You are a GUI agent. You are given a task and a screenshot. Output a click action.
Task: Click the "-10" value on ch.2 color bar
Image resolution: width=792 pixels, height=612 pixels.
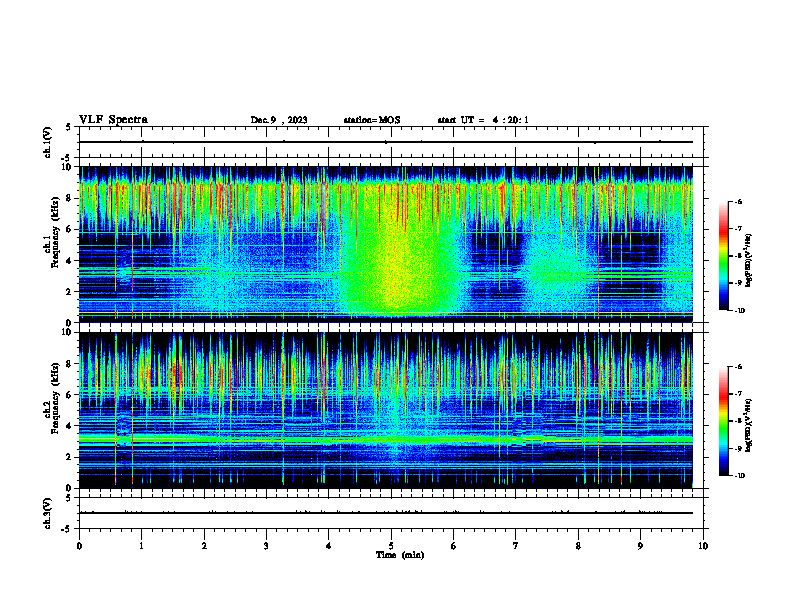click(739, 476)
